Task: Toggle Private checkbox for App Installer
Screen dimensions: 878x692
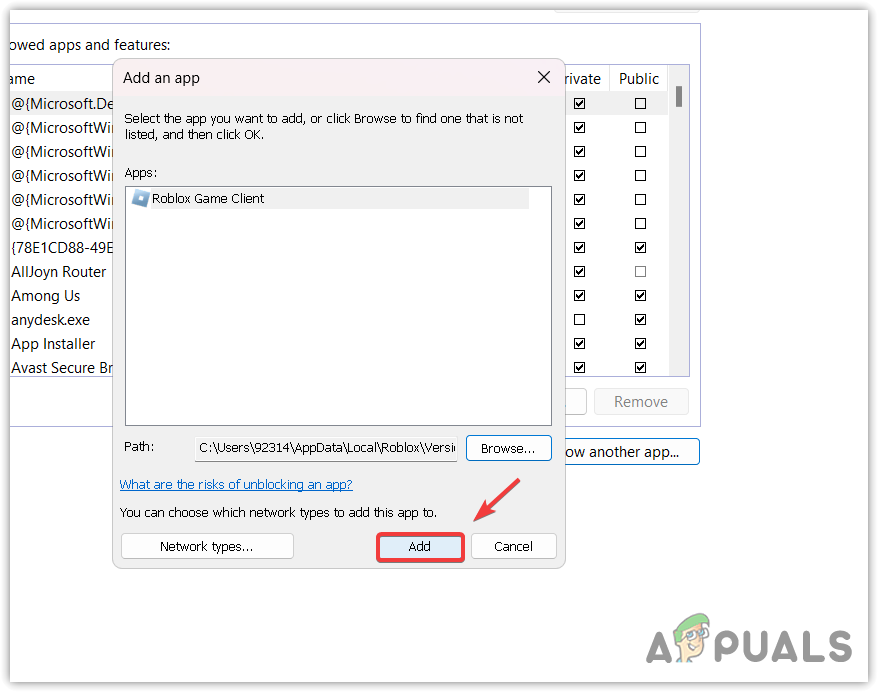Action: (x=579, y=344)
